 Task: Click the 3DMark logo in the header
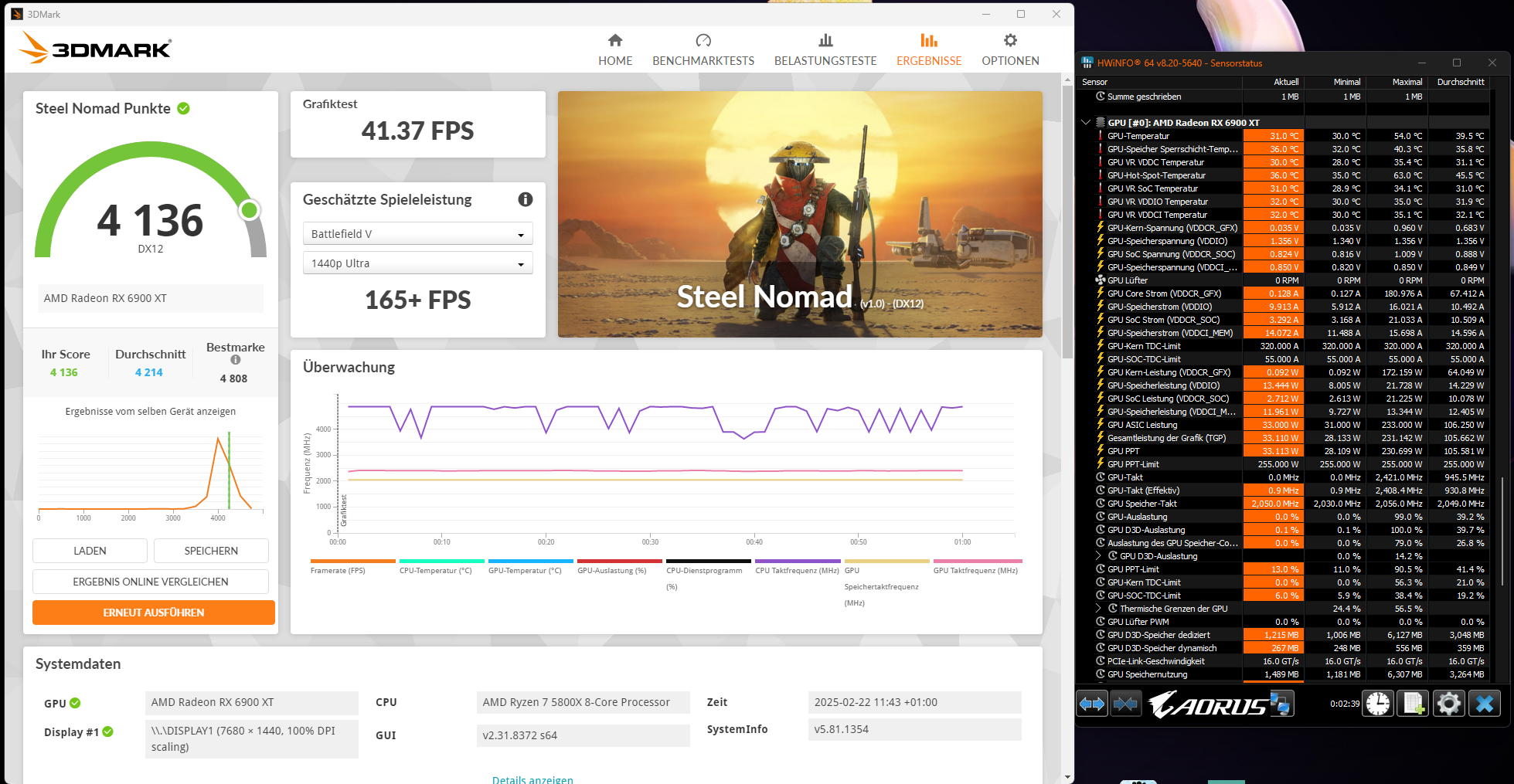point(95,48)
